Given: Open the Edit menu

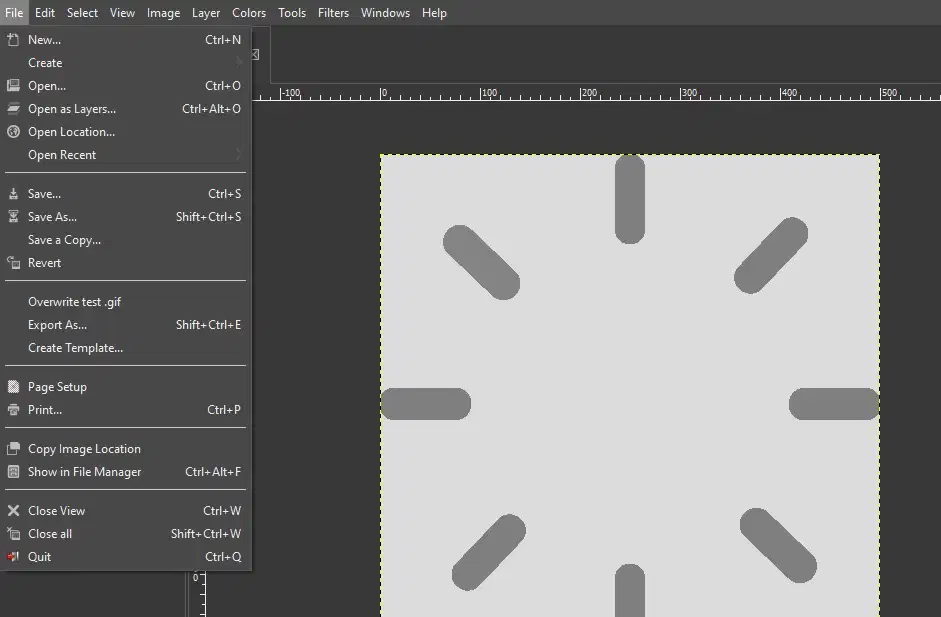Looking at the screenshot, I should [x=44, y=13].
